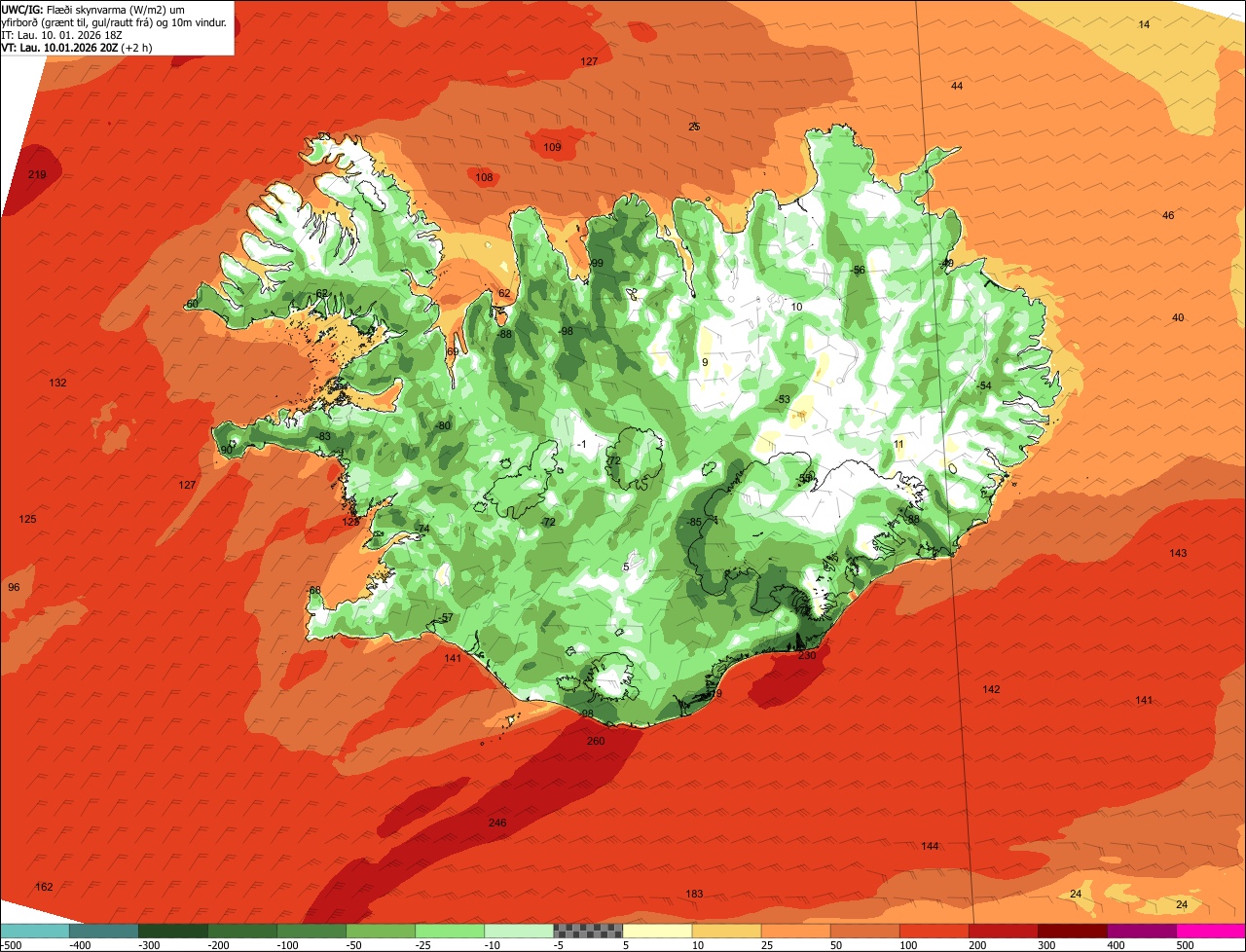
Task: Click the '260' flux value on the map
Action: click(596, 741)
